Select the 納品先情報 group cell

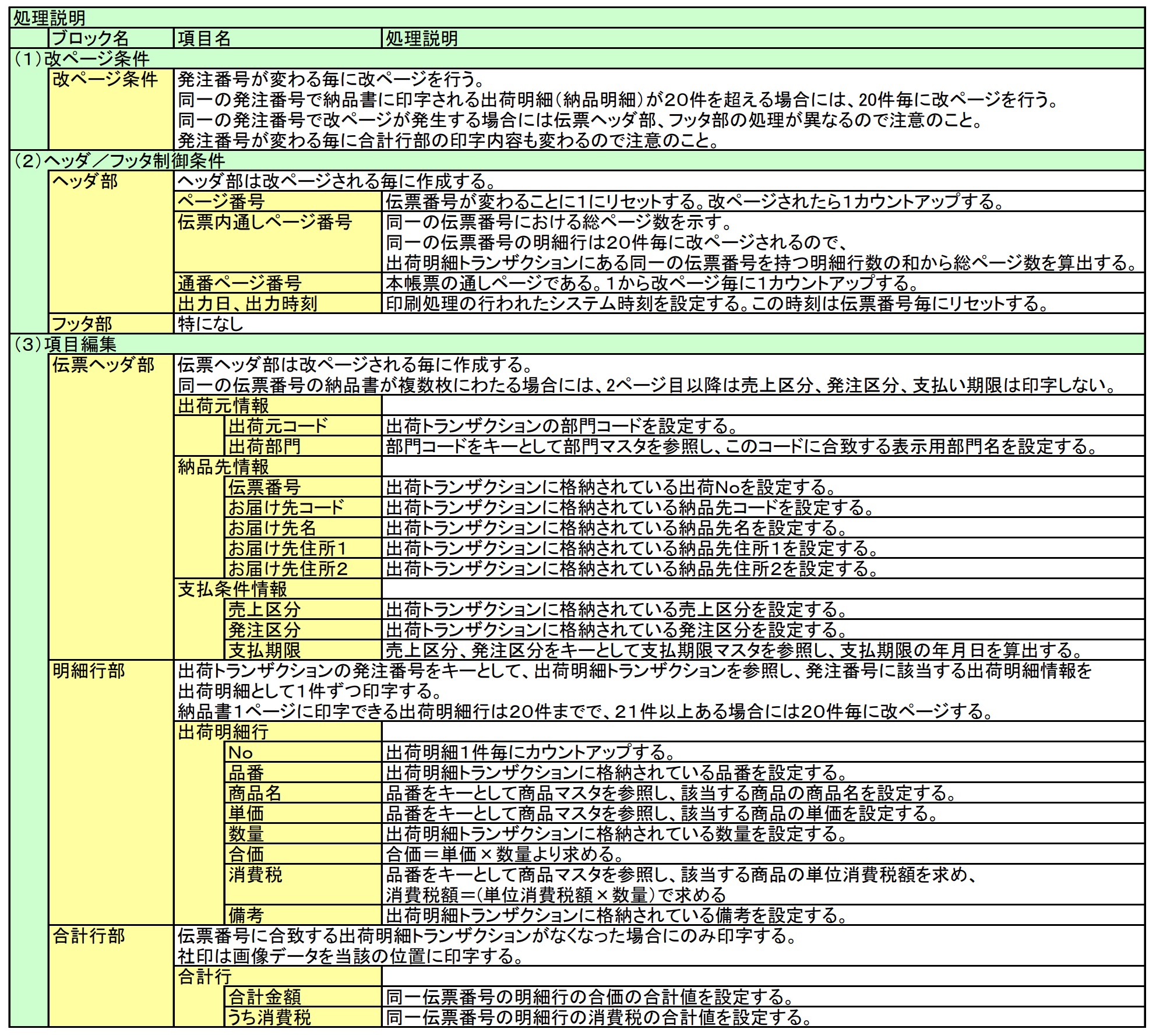(278, 467)
